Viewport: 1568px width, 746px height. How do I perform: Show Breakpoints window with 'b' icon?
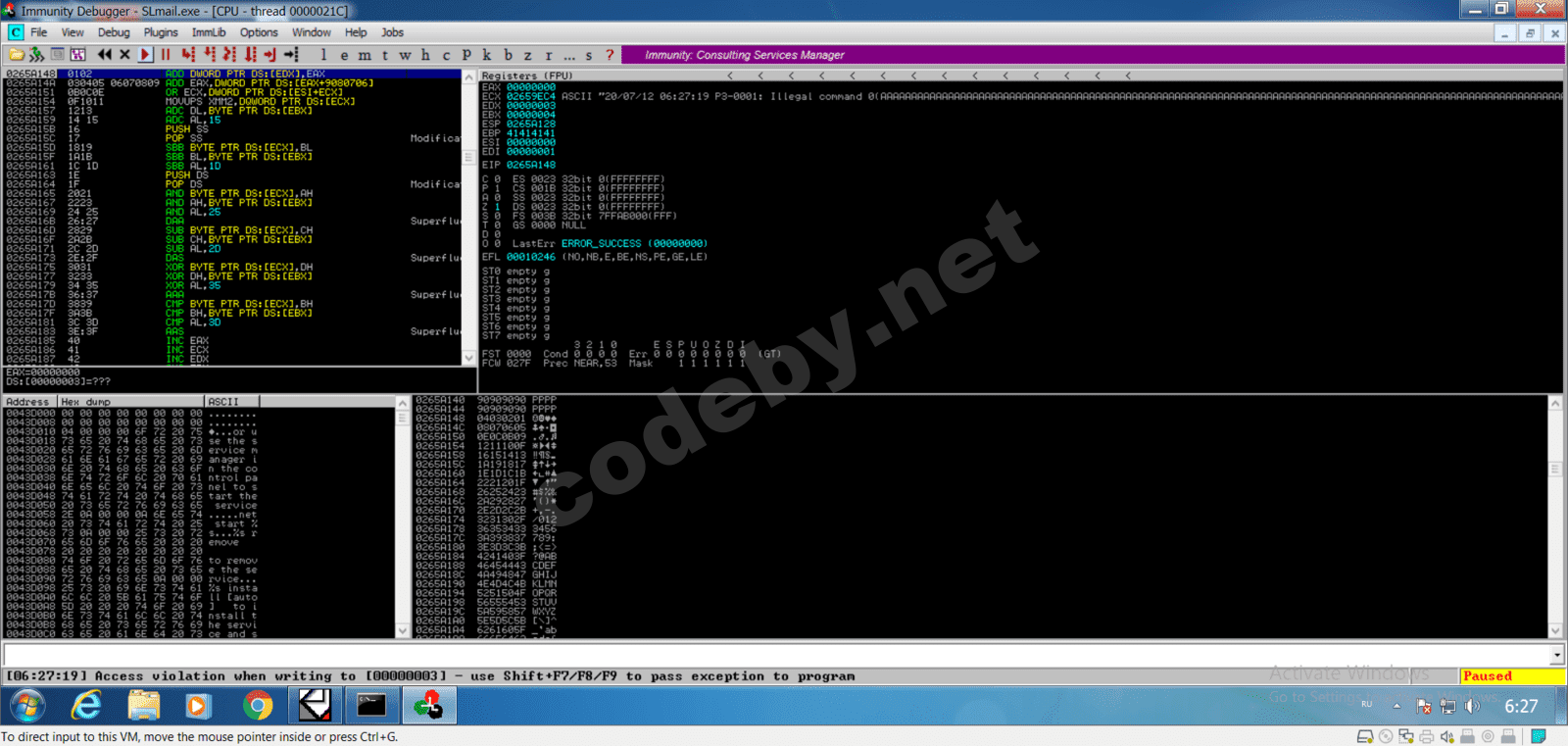pos(508,55)
